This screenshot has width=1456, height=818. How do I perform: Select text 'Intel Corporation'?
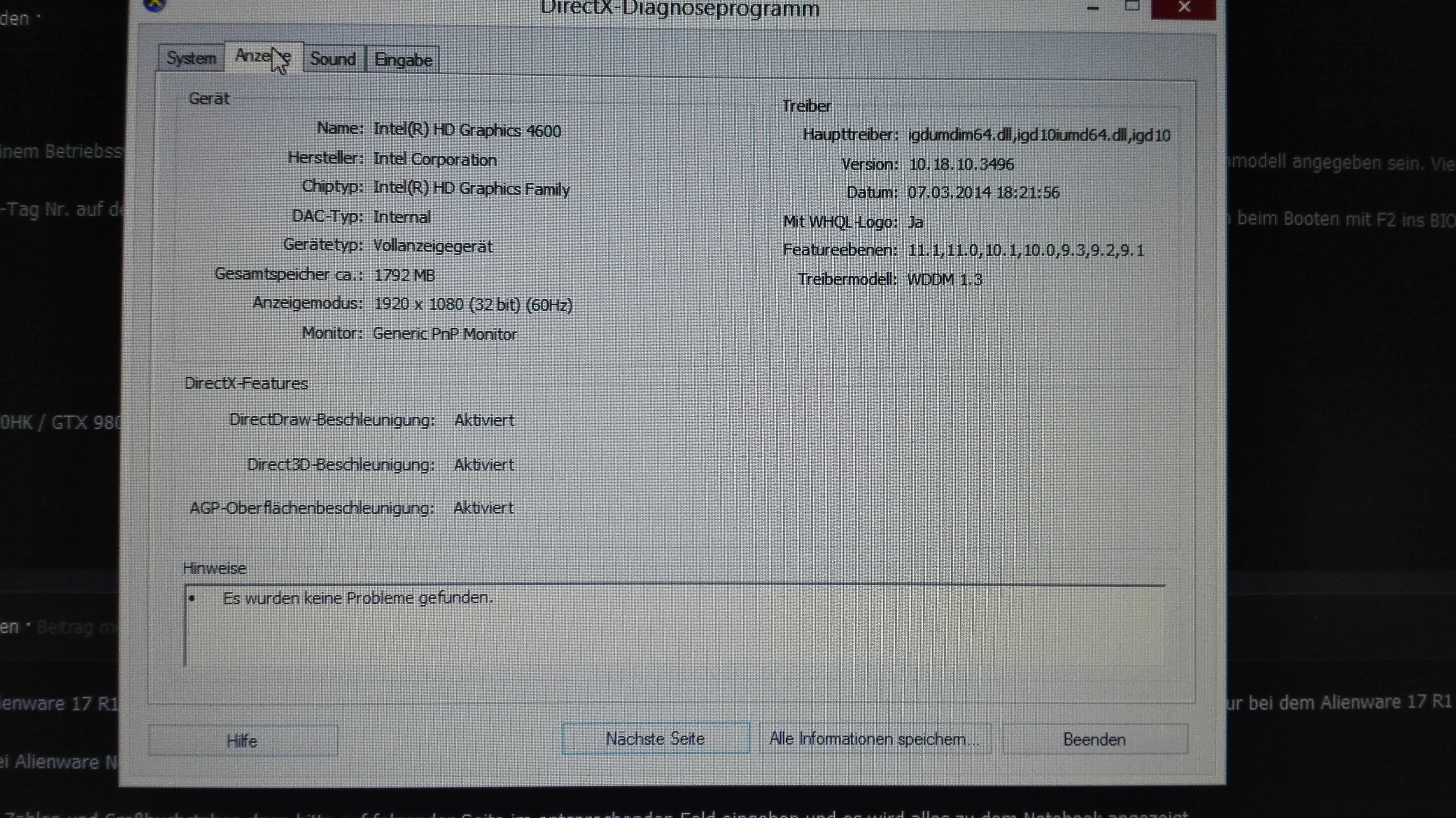click(435, 159)
